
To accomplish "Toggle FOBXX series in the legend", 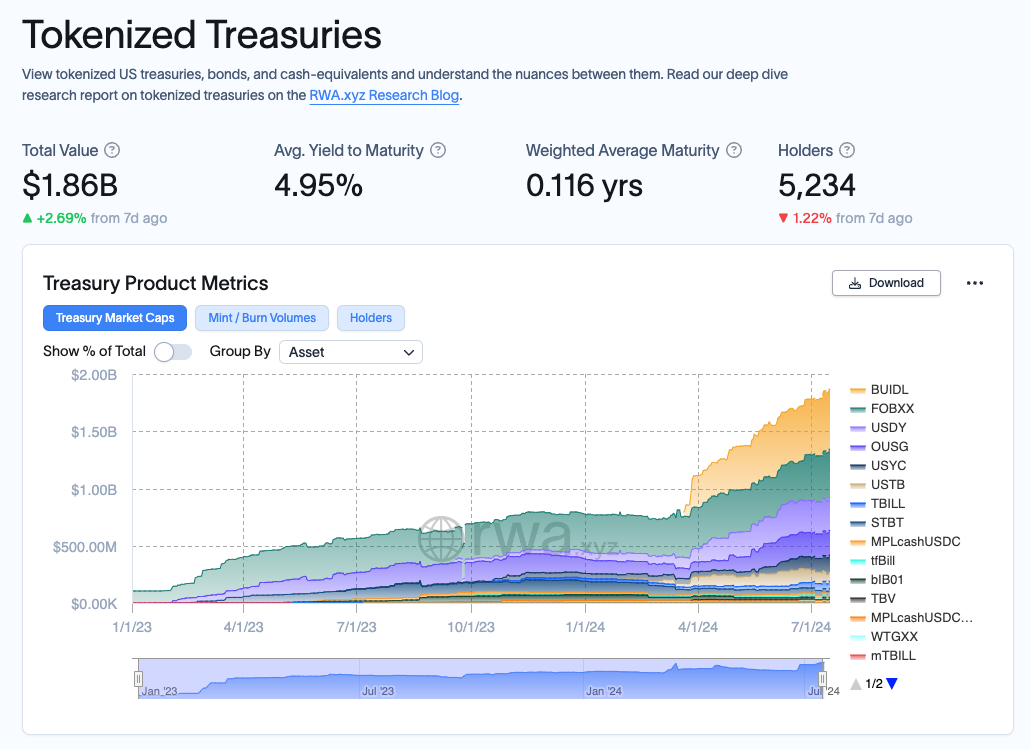I will click(x=882, y=409).
